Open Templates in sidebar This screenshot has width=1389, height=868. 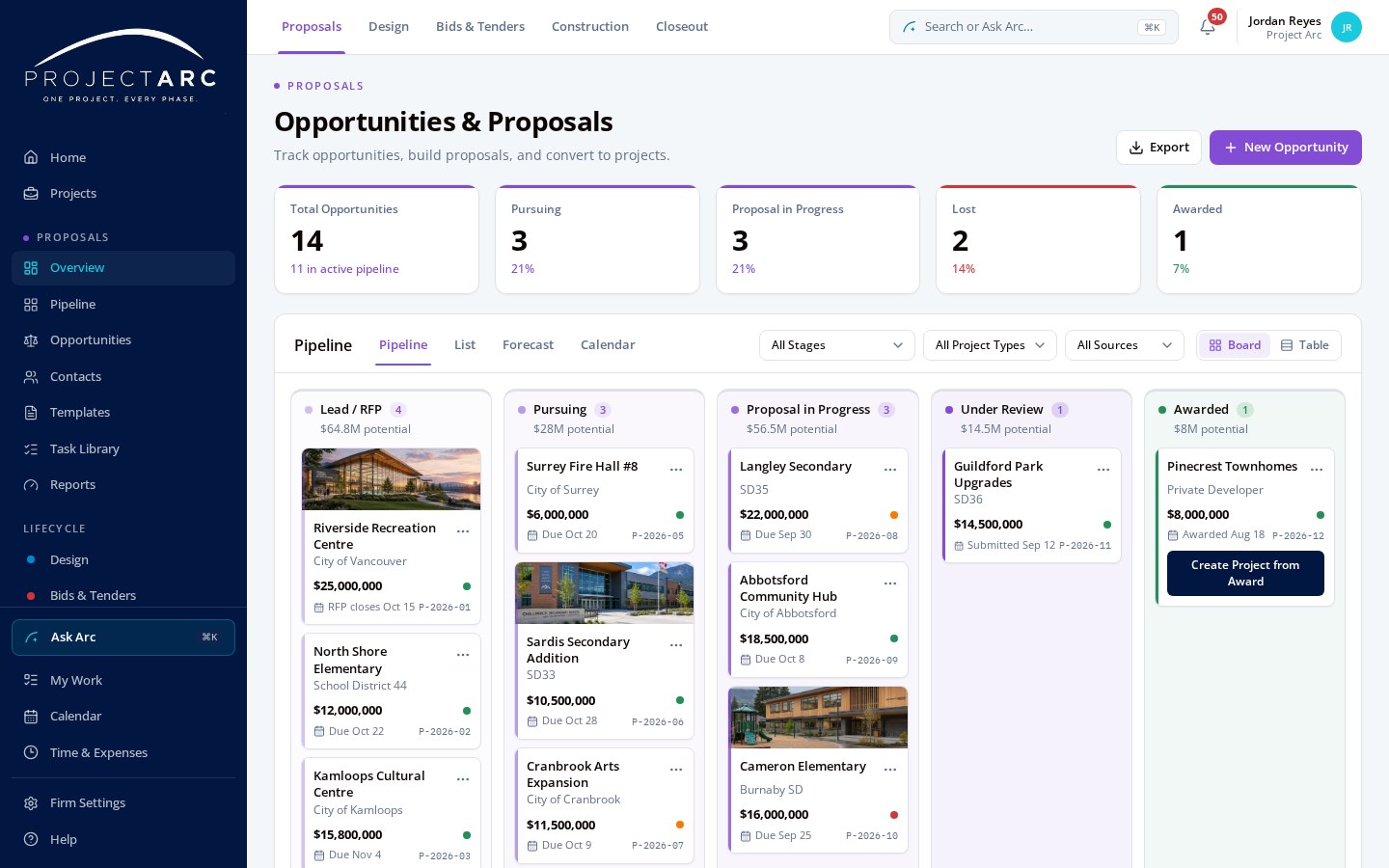[123, 412]
